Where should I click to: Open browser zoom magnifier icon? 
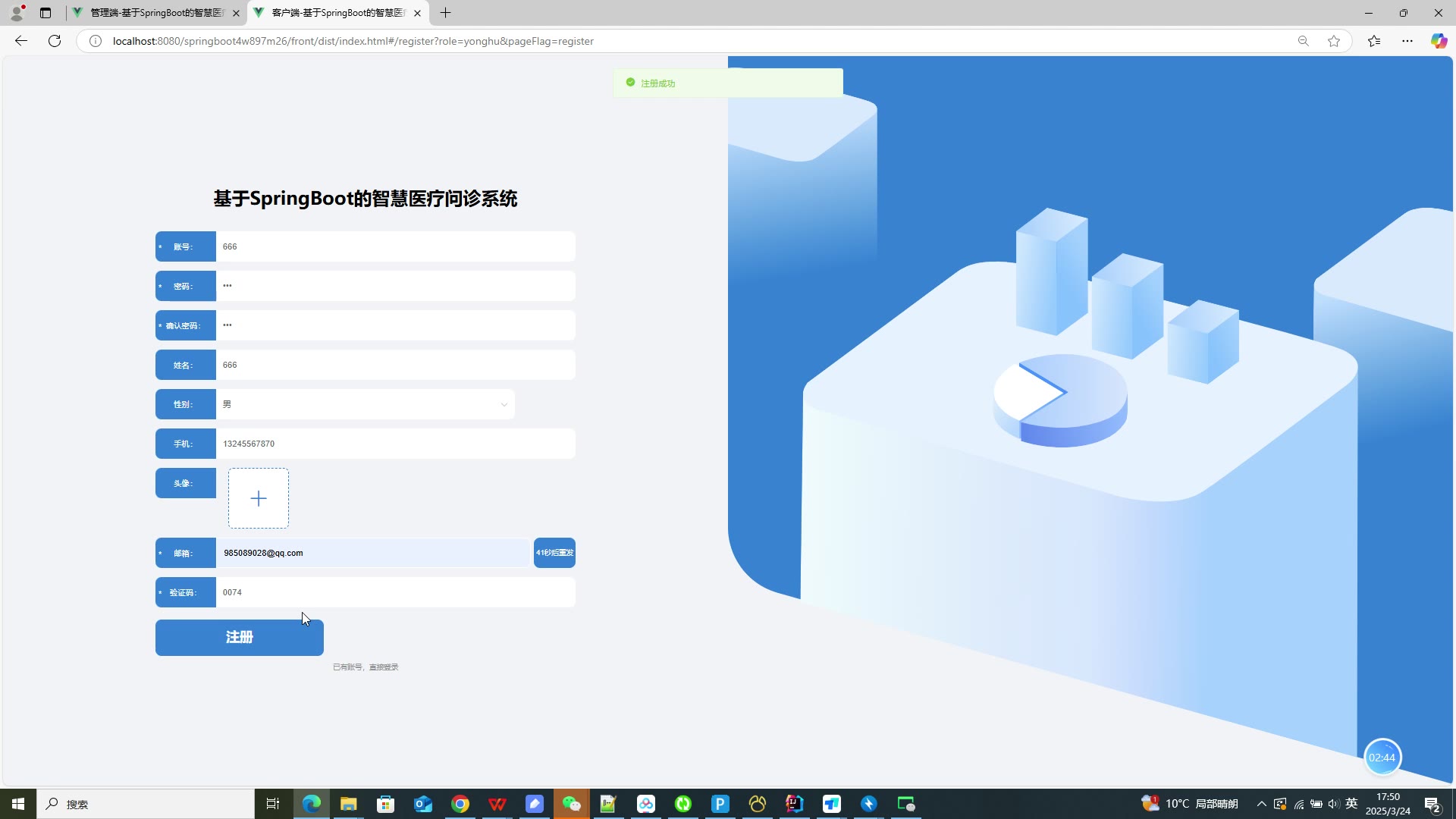1303,41
